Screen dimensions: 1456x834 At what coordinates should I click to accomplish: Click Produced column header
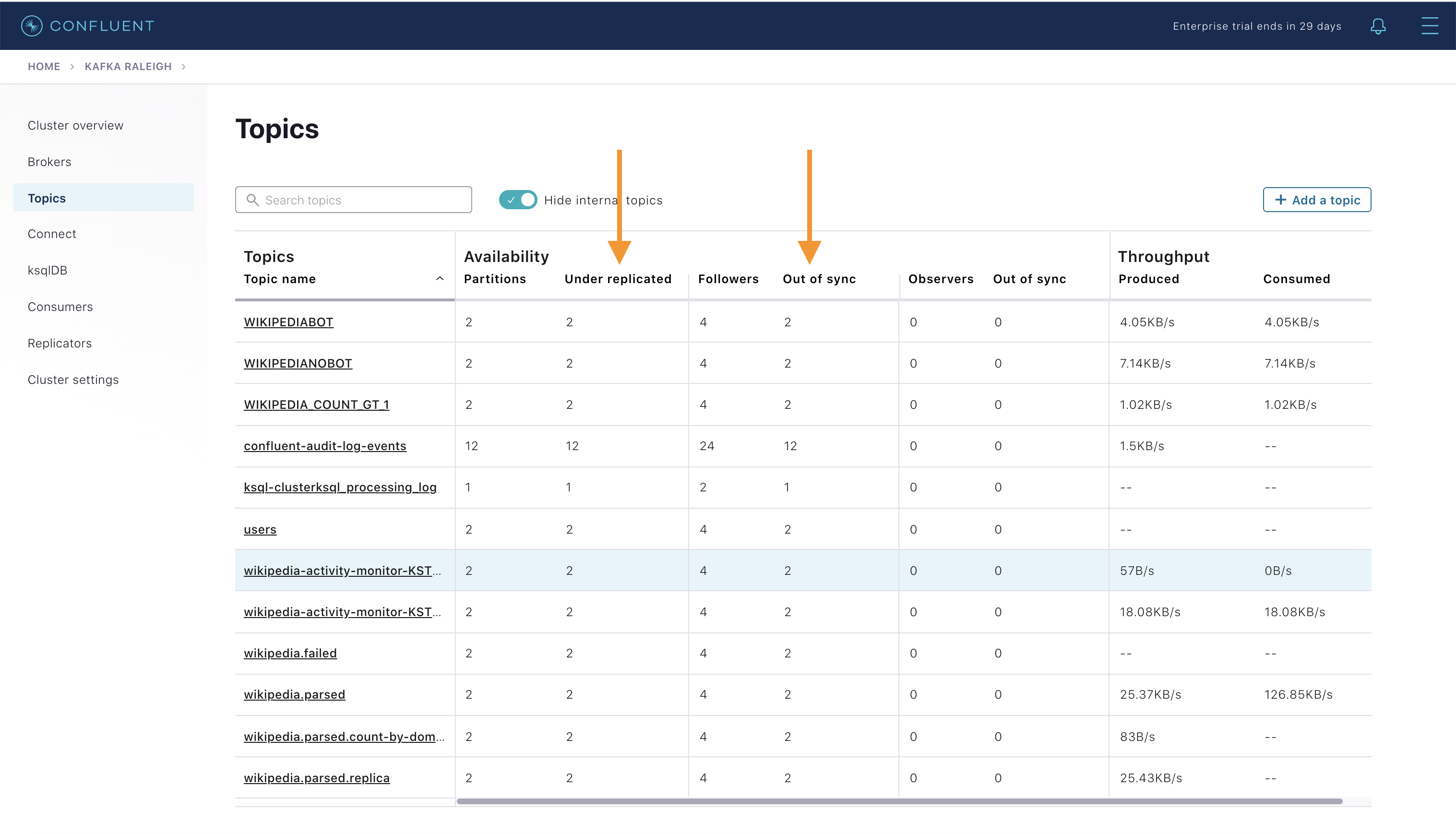tap(1148, 279)
